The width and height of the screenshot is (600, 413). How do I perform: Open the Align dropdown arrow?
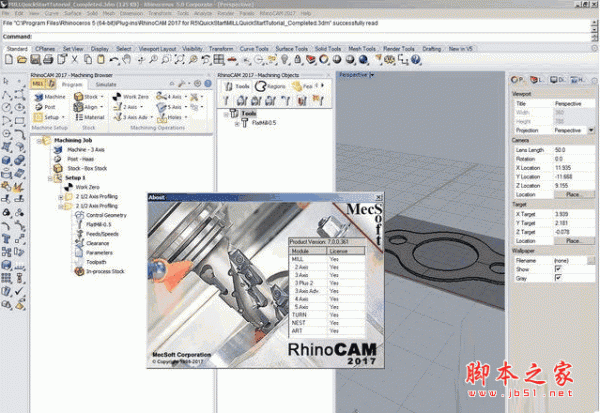click(x=102, y=107)
